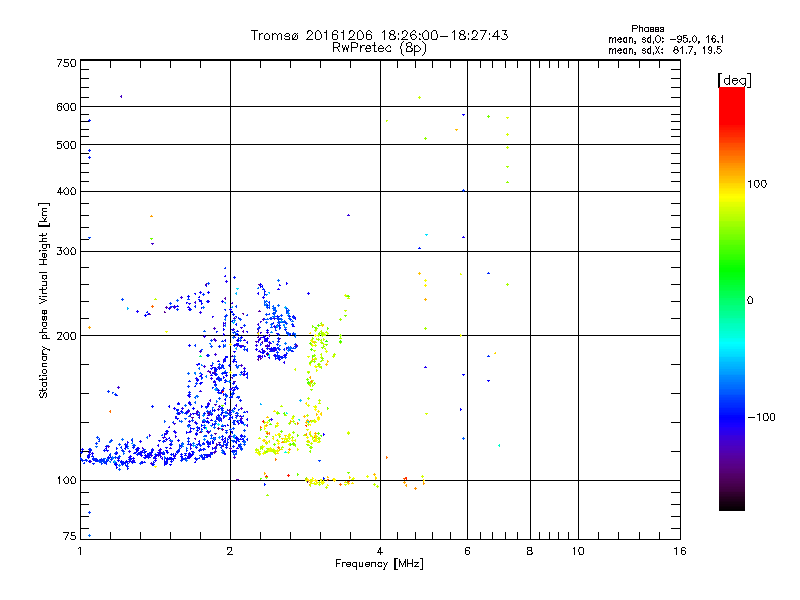Click the '1' x-axis tick label
The height and width of the screenshot is (600, 800).
pos(80,551)
